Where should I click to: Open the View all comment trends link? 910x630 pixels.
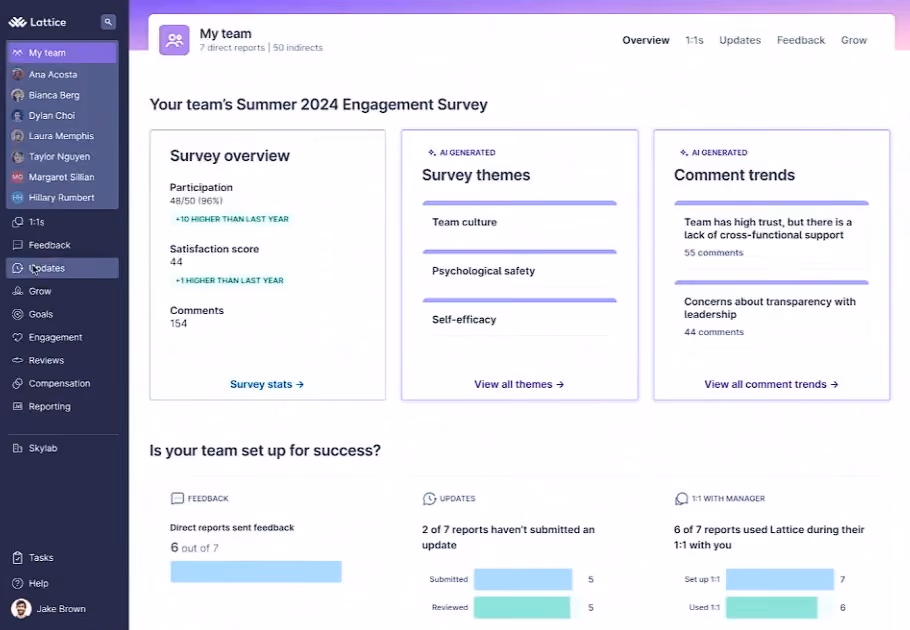pos(771,384)
